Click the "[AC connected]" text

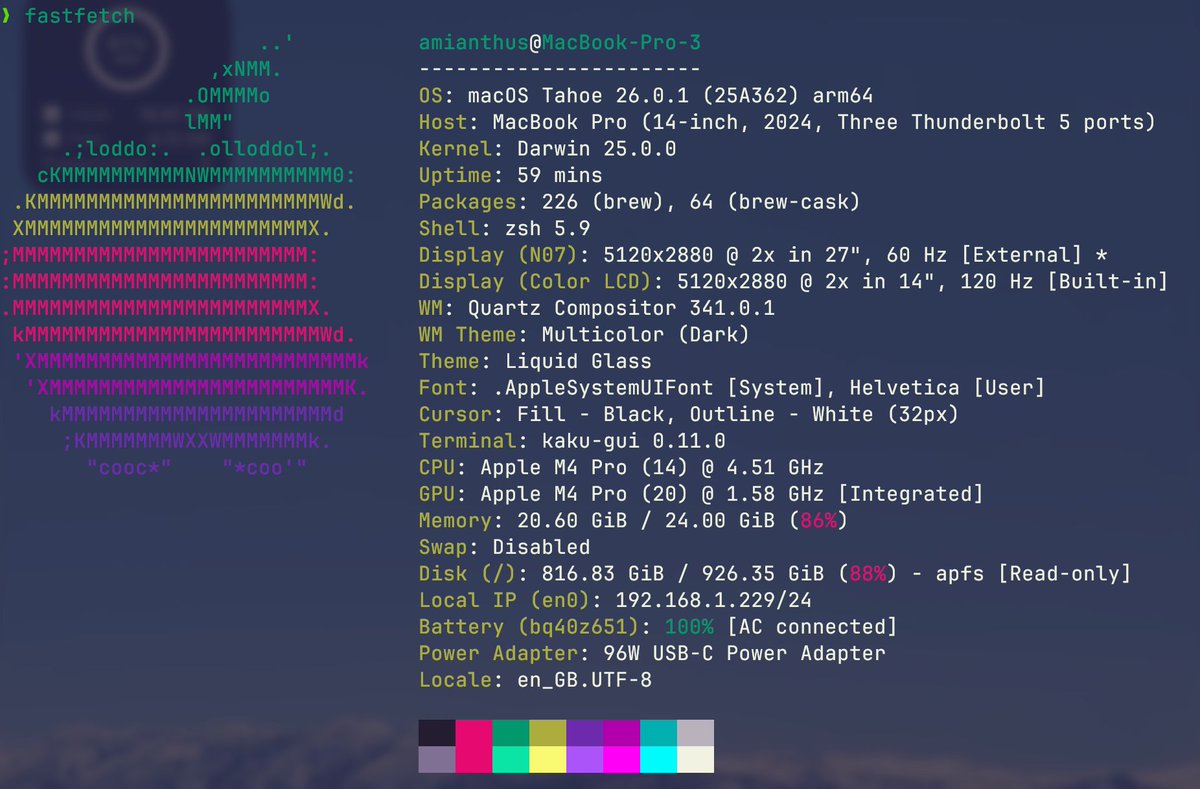pos(812,627)
